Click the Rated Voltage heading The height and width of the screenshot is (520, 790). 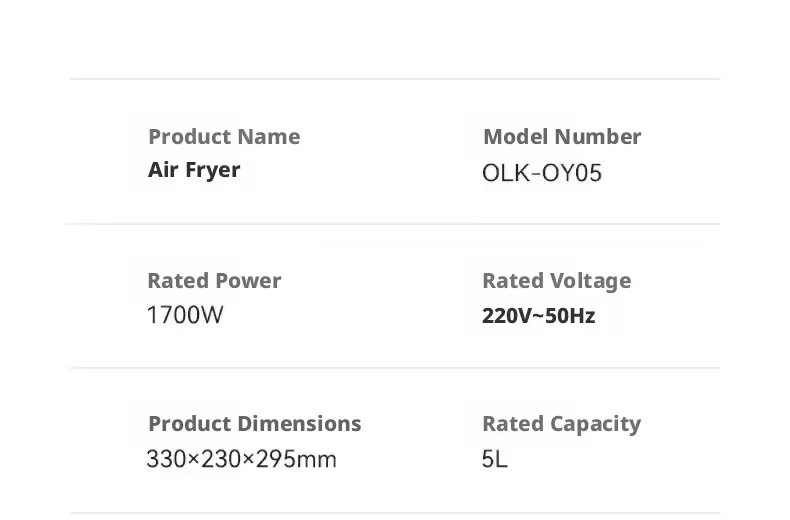point(557,281)
